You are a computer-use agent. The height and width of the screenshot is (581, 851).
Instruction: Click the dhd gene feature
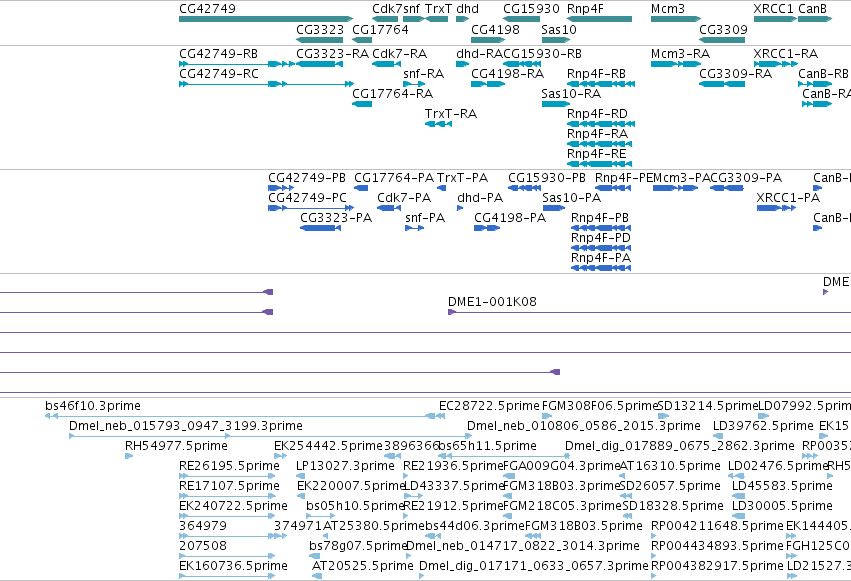tap(462, 19)
